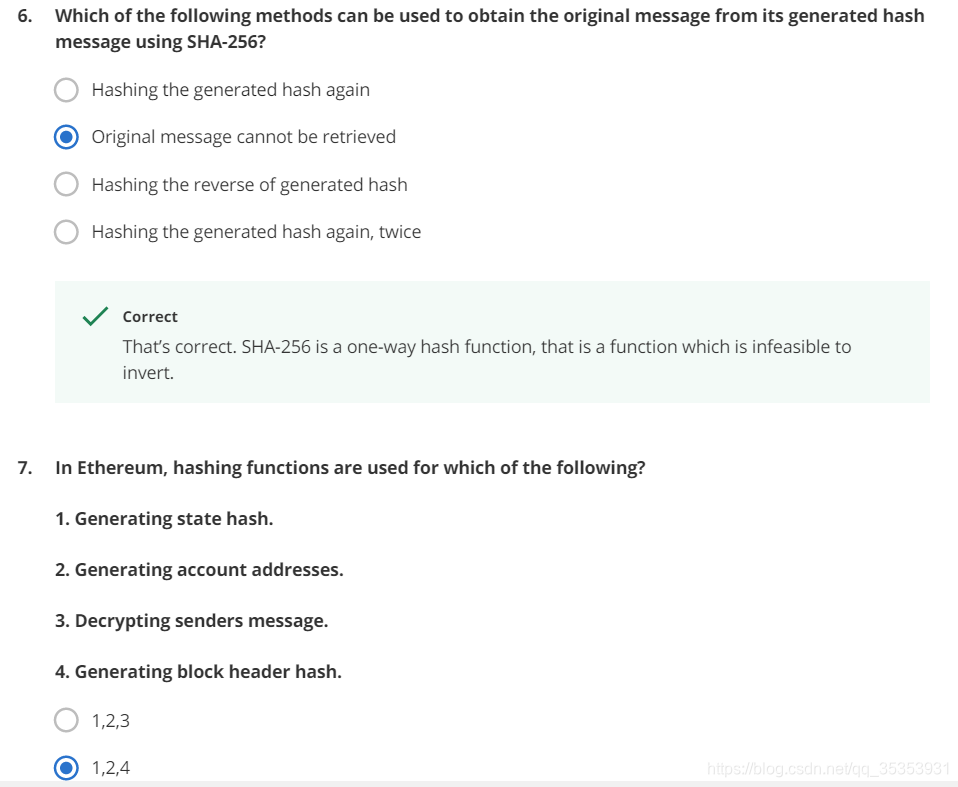Select the "Original message cannot be retrieved" radio button
This screenshot has height=787, width=958.
[67, 137]
